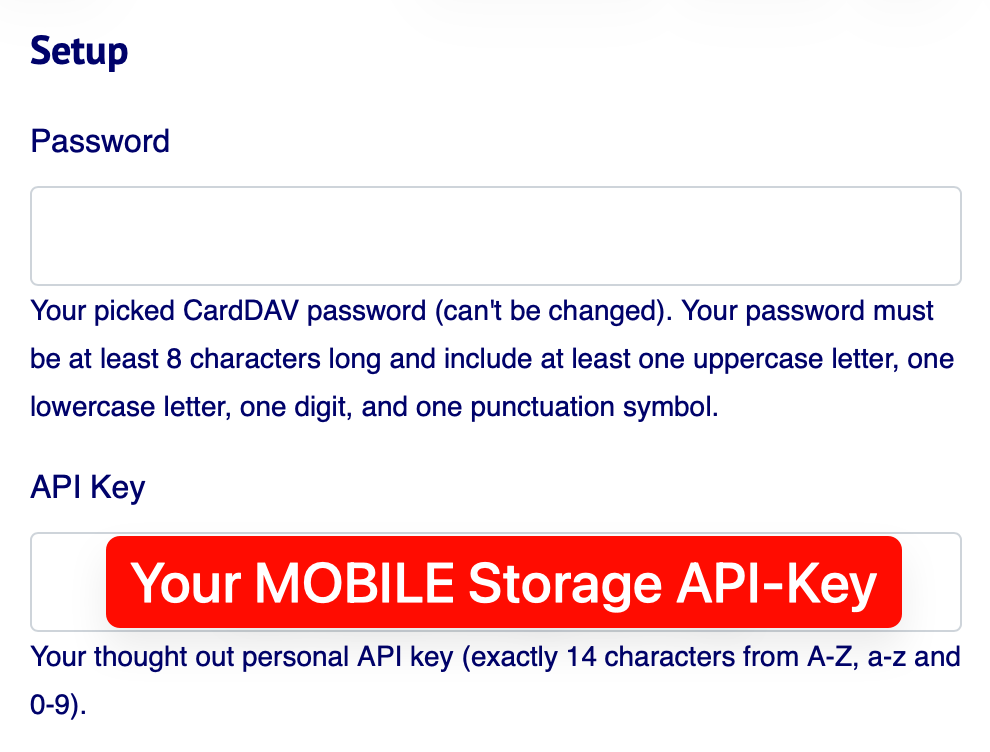Click inside the Password input field
The width and height of the screenshot is (990, 752).
point(495,236)
